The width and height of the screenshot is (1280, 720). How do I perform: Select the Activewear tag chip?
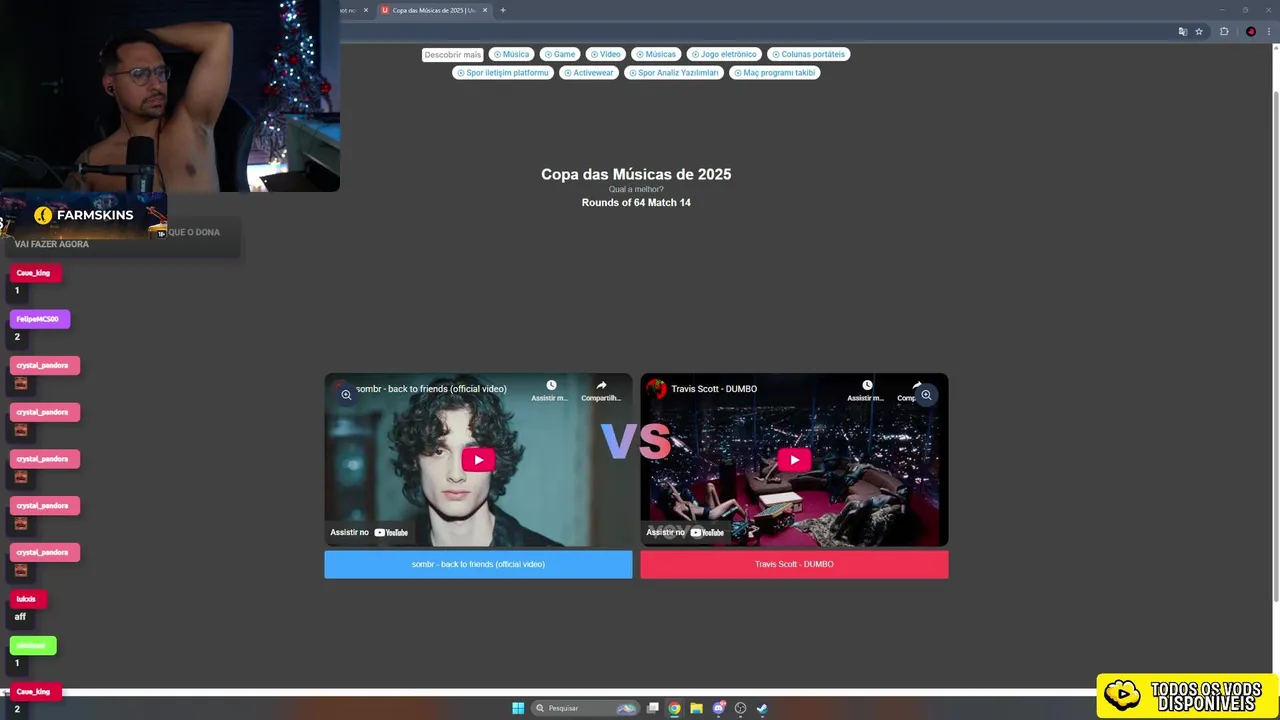[588, 73]
